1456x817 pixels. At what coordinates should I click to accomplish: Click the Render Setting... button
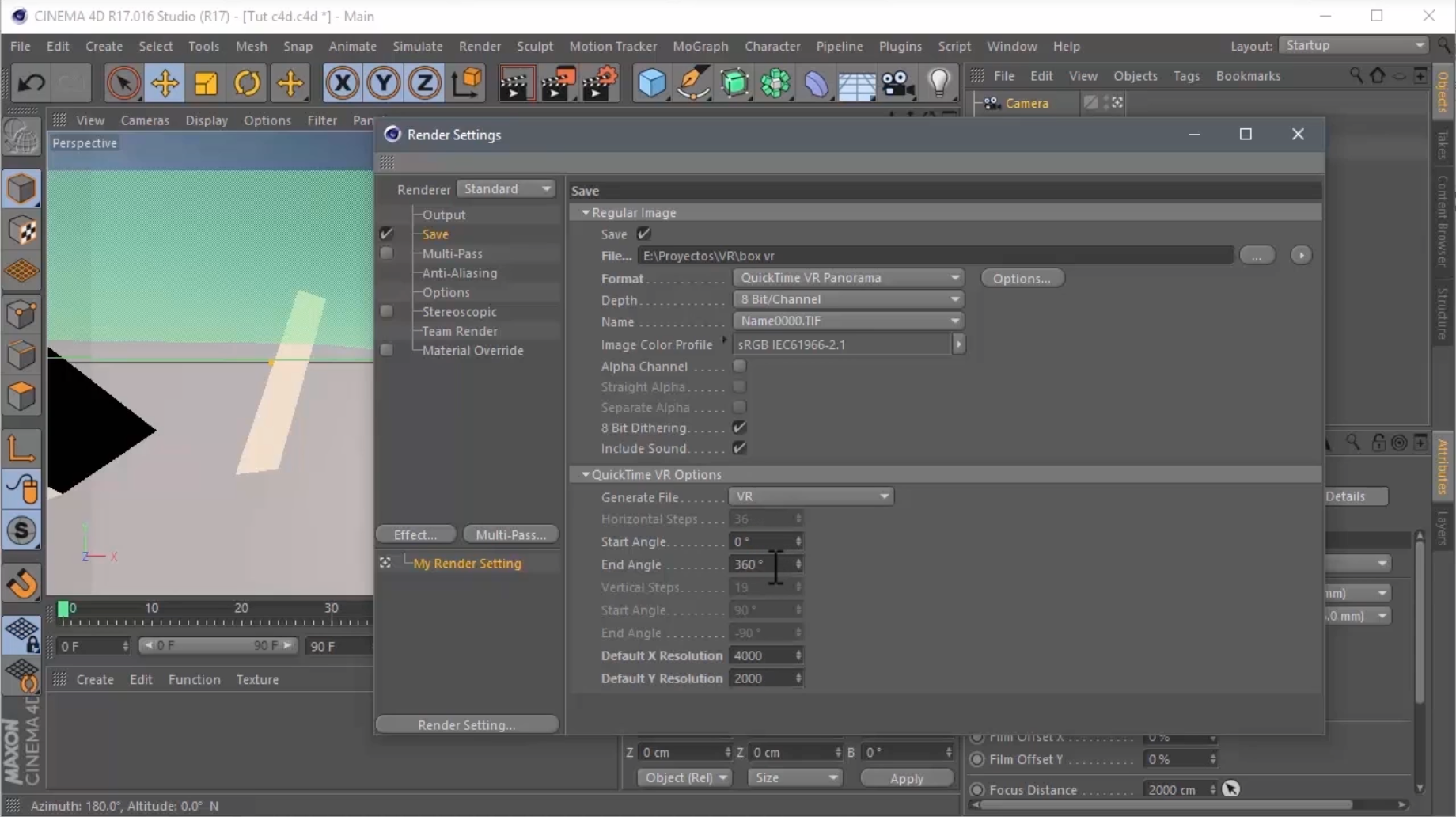[467, 724]
